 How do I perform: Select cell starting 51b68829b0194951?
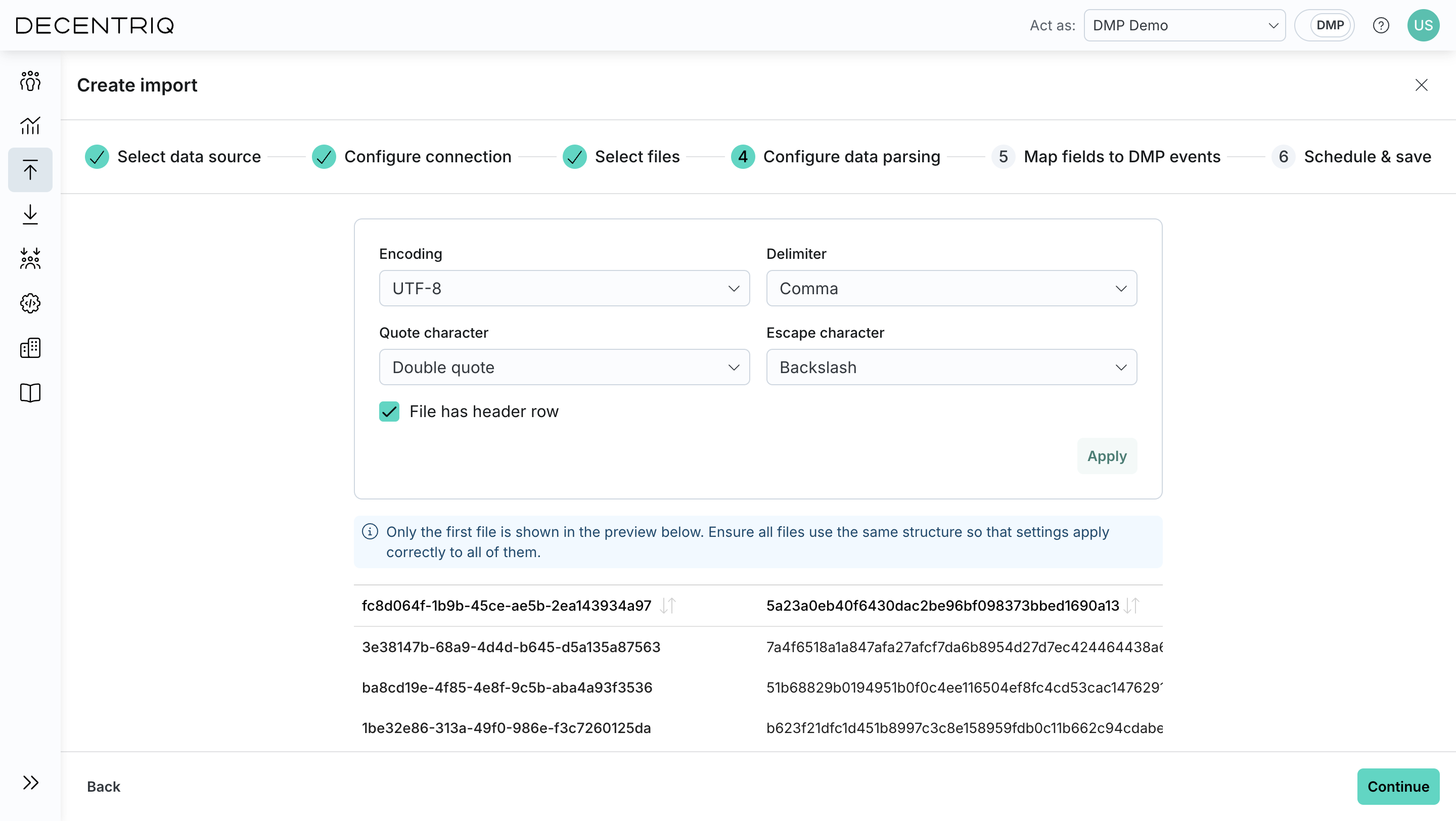(x=964, y=688)
